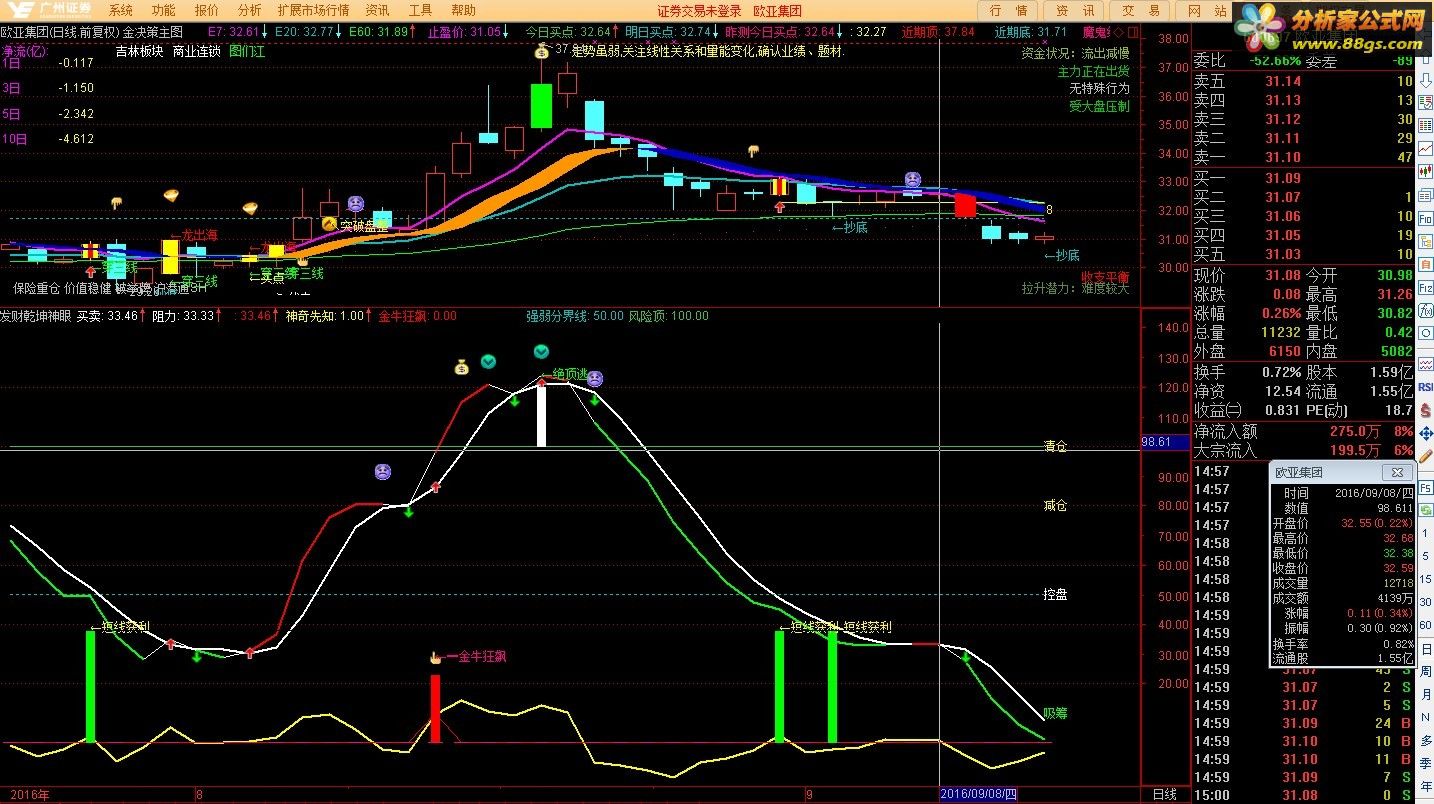
Task: Open the 图们江 concept link
Action: [247, 51]
